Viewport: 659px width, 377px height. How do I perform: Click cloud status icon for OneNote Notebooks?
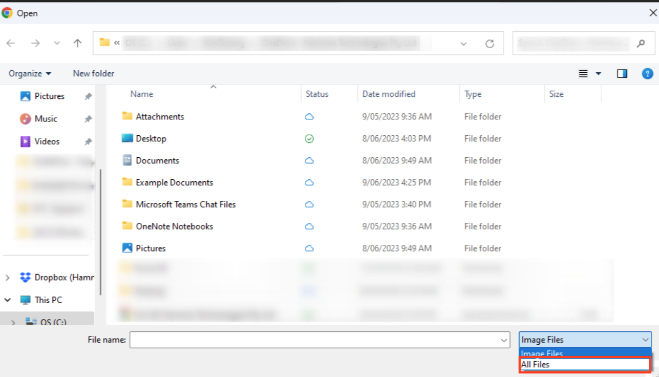point(309,227)
